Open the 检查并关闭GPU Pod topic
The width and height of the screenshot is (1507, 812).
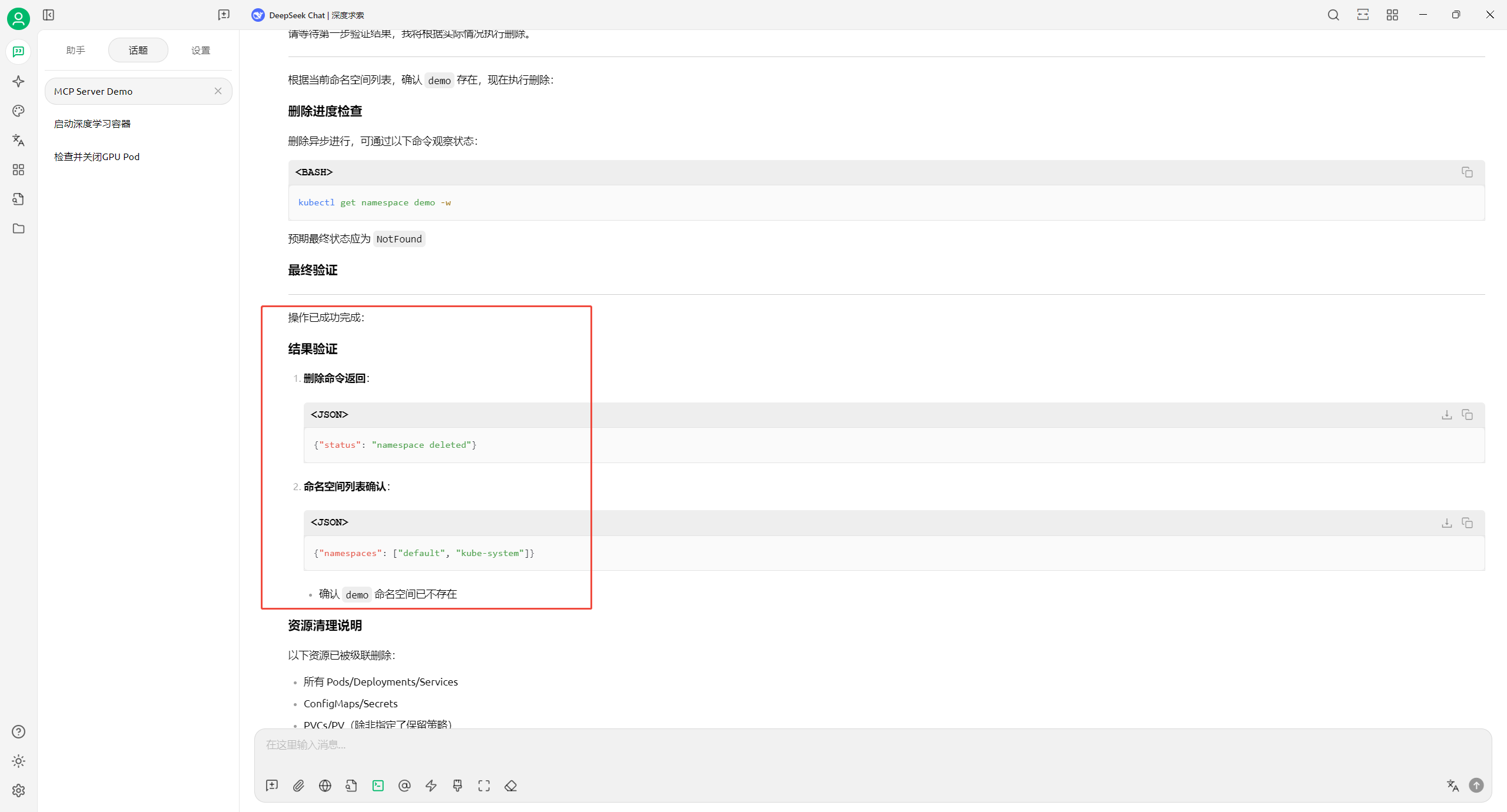[97, 157]
